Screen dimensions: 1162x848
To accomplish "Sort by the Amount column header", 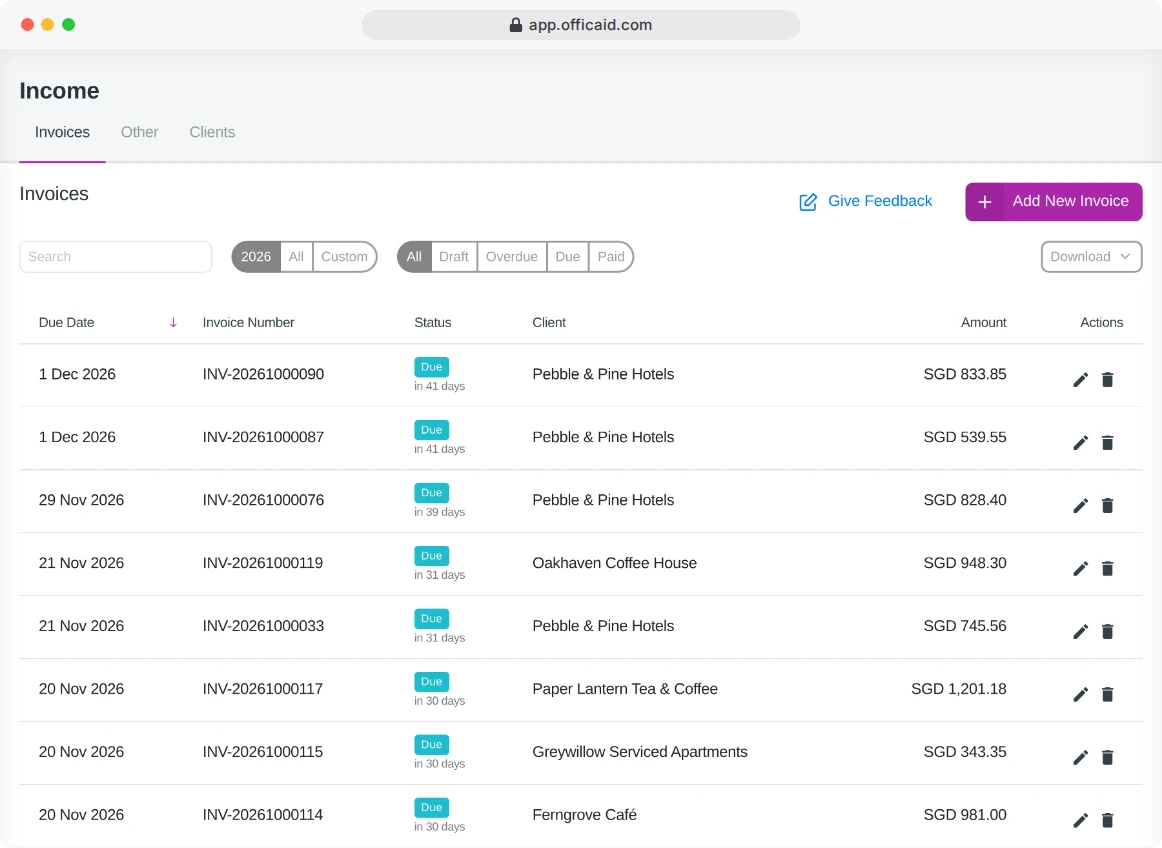I will tap(983, 322).
